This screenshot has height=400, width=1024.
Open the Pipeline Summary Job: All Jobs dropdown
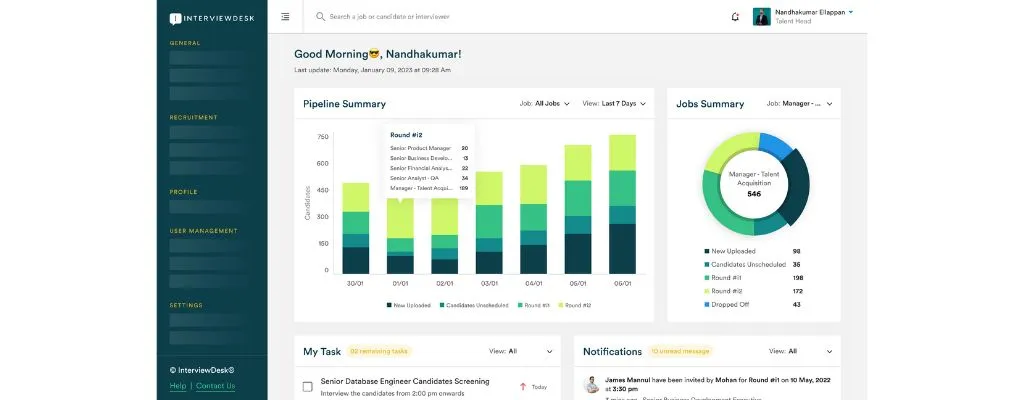pos(545,103)
